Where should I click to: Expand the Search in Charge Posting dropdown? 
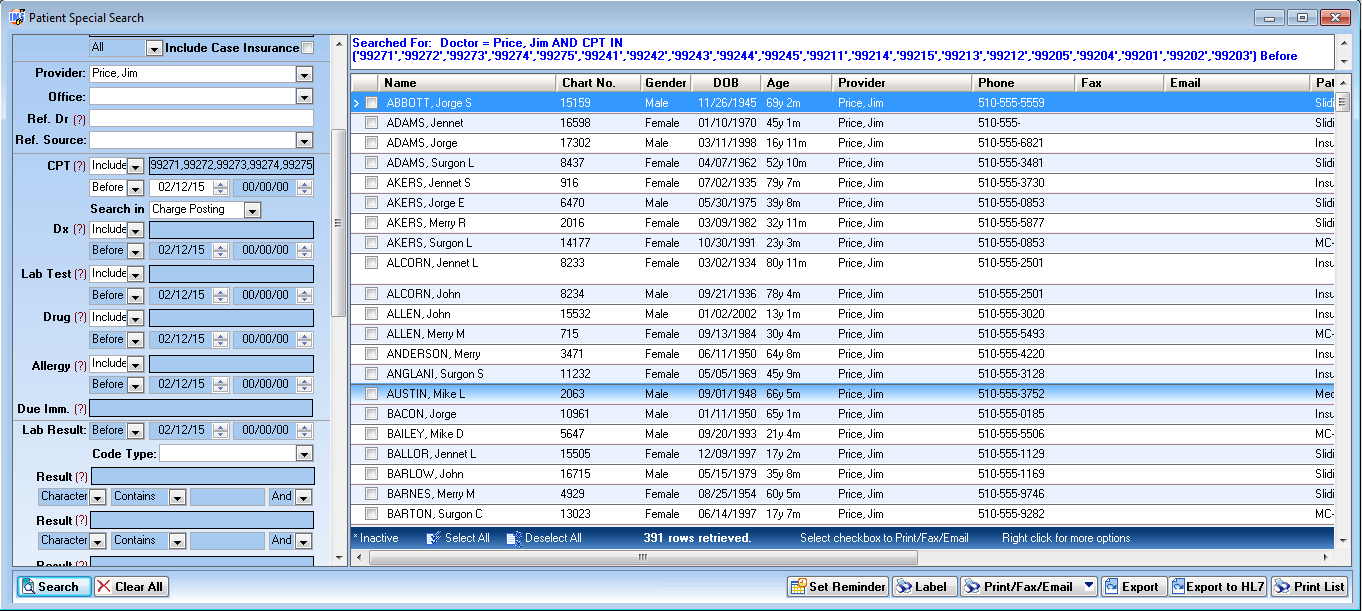pos(252,210)
